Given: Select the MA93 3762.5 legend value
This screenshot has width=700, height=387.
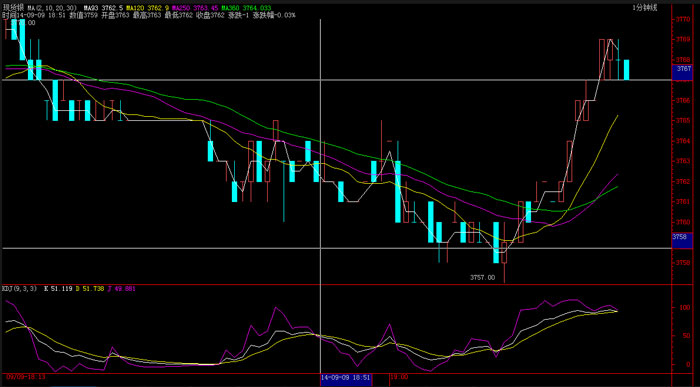Looking at the screenshot, I should pyautogui.click(x=104, y=8).
